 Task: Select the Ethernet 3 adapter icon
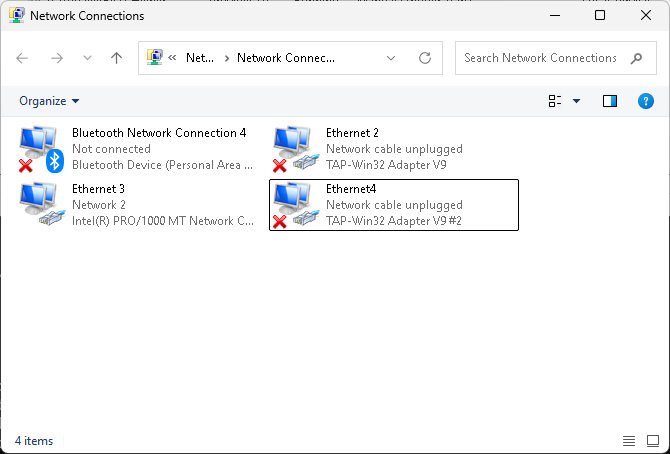tap(40, 204)
